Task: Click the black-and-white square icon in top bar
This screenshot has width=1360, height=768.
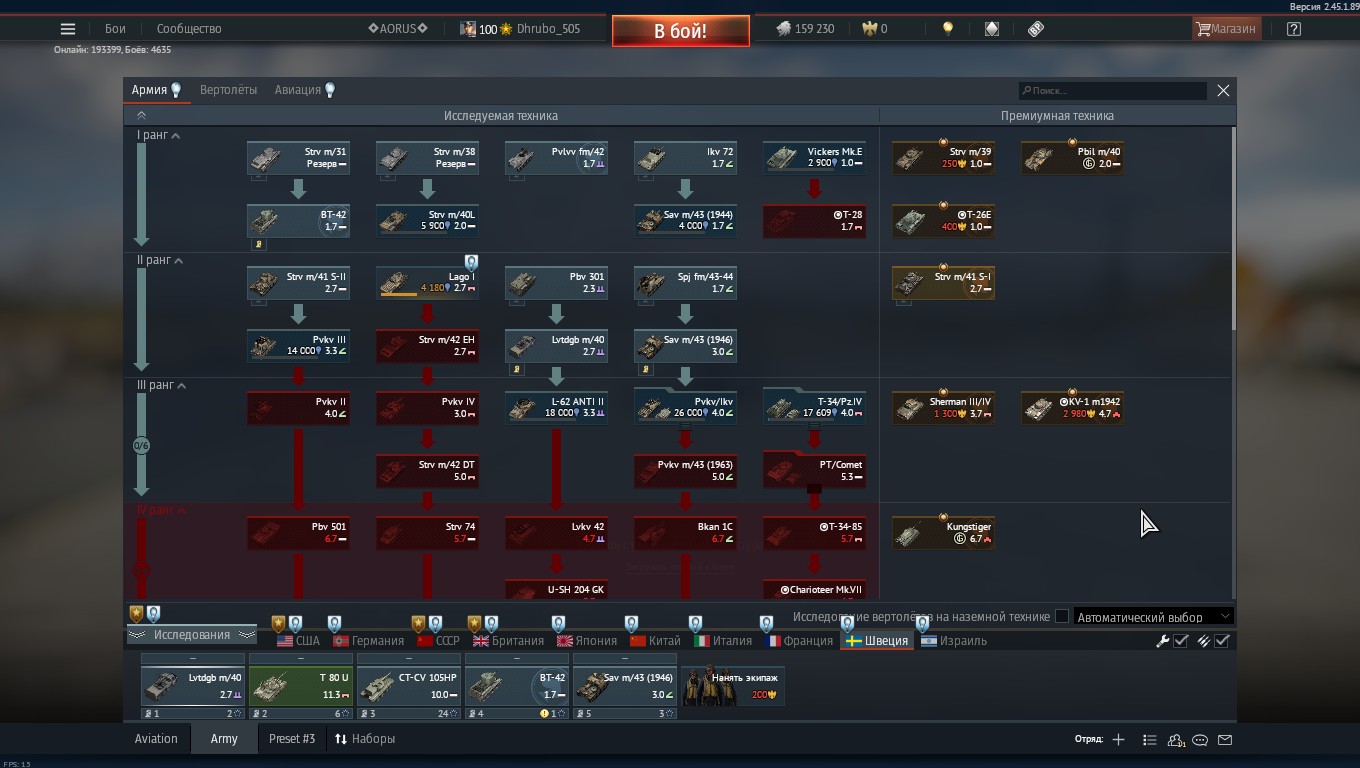Action: 991,29
